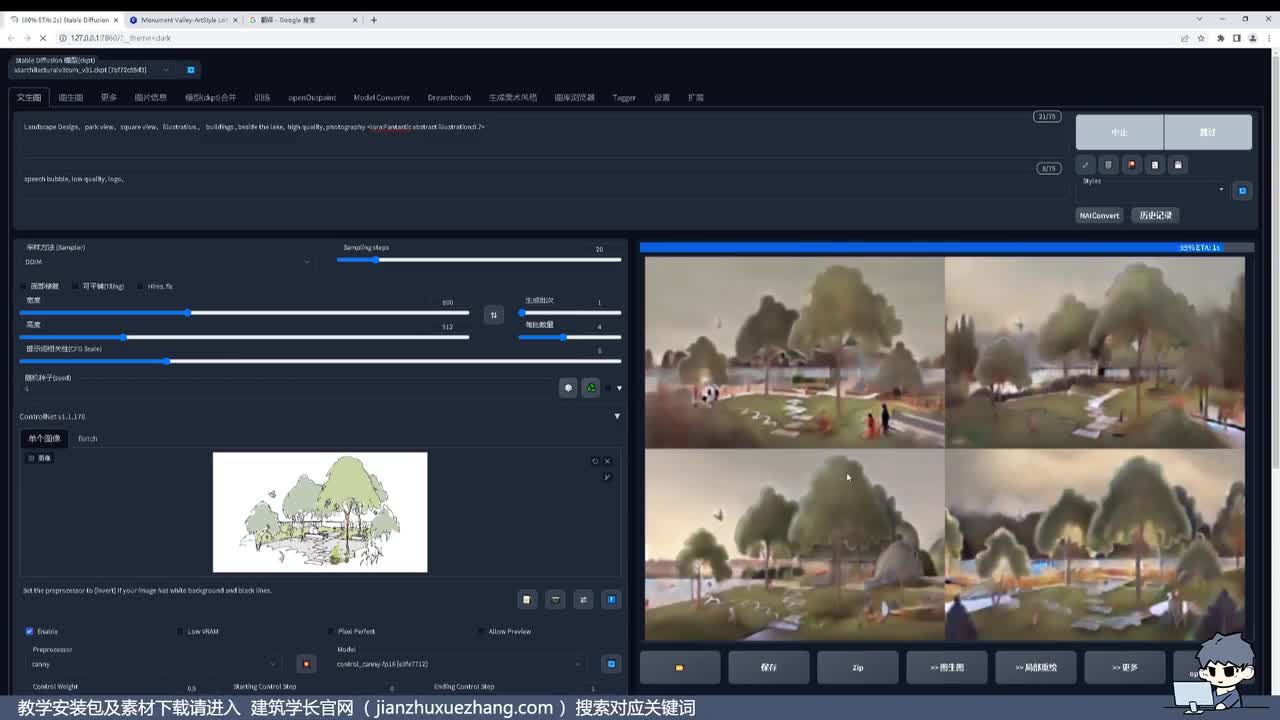Refresh the ControlNet model list
The height and width of the screenshot is (720, 1280).
(x=611, y=664)
